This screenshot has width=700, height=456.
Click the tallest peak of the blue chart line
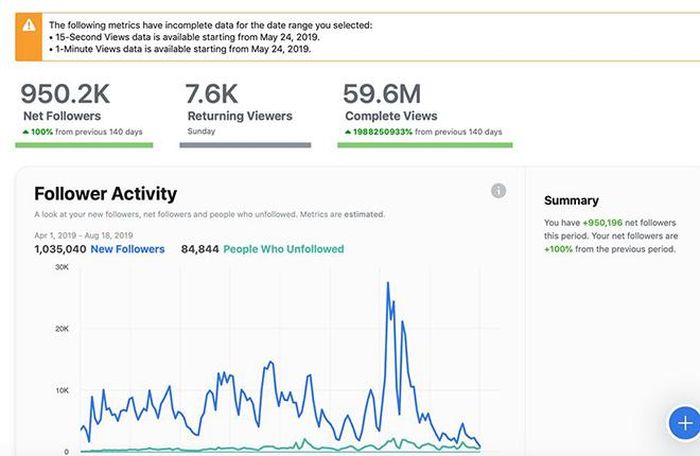click(388, 283)
